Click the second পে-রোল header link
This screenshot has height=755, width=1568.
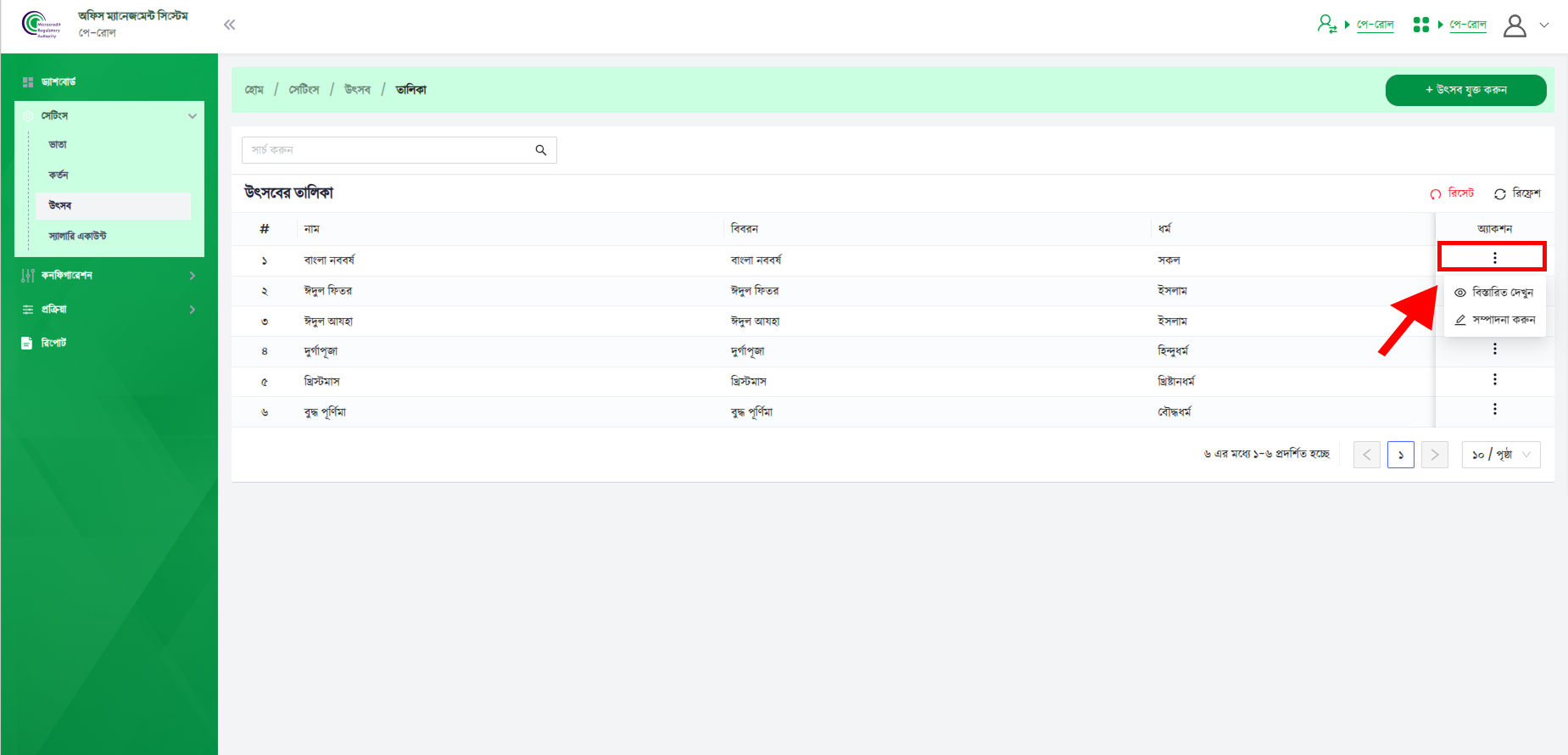click(x=1468, y=25)
